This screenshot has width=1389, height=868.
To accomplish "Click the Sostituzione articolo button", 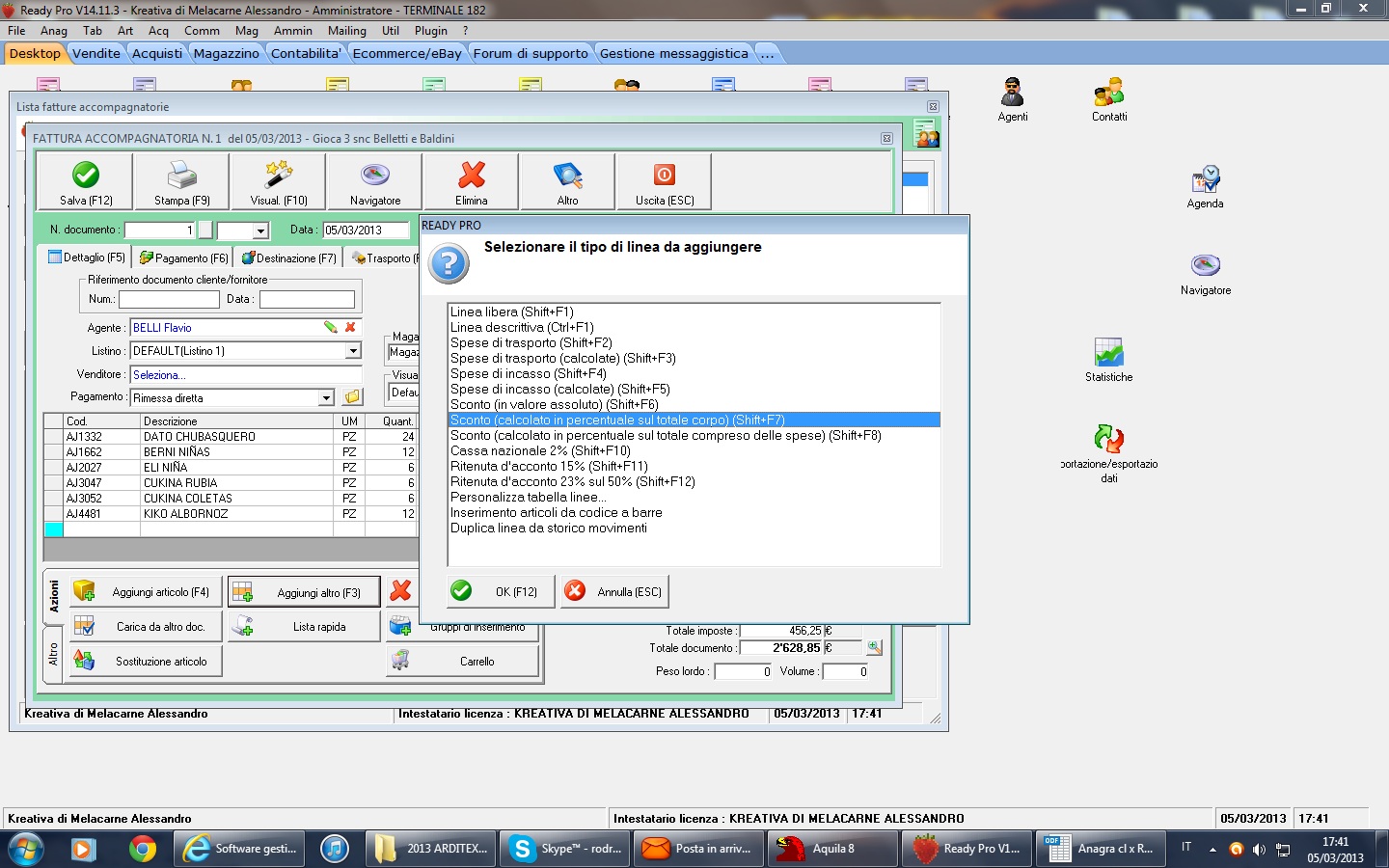I will (x=147, y=661).
